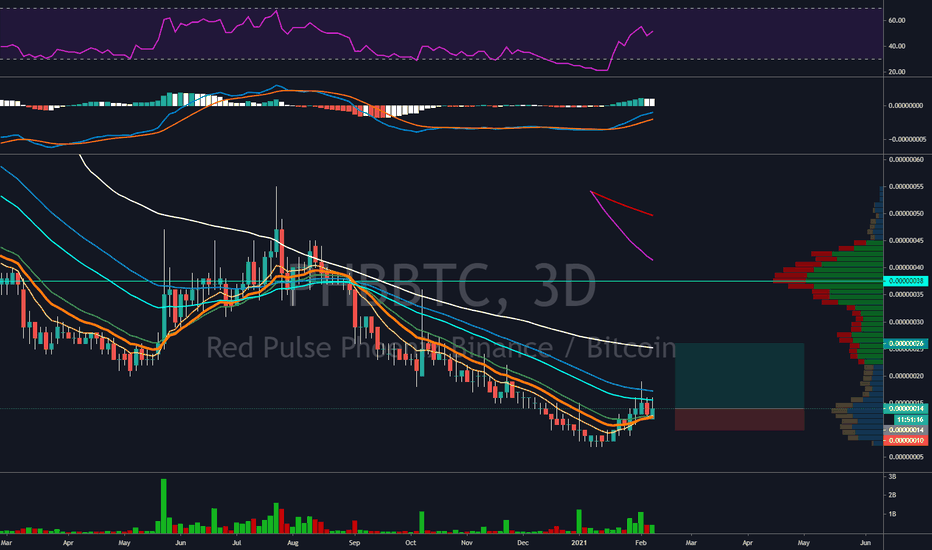
Task: Click the RSI 40.00 scale label
Action: coord(897,46)
